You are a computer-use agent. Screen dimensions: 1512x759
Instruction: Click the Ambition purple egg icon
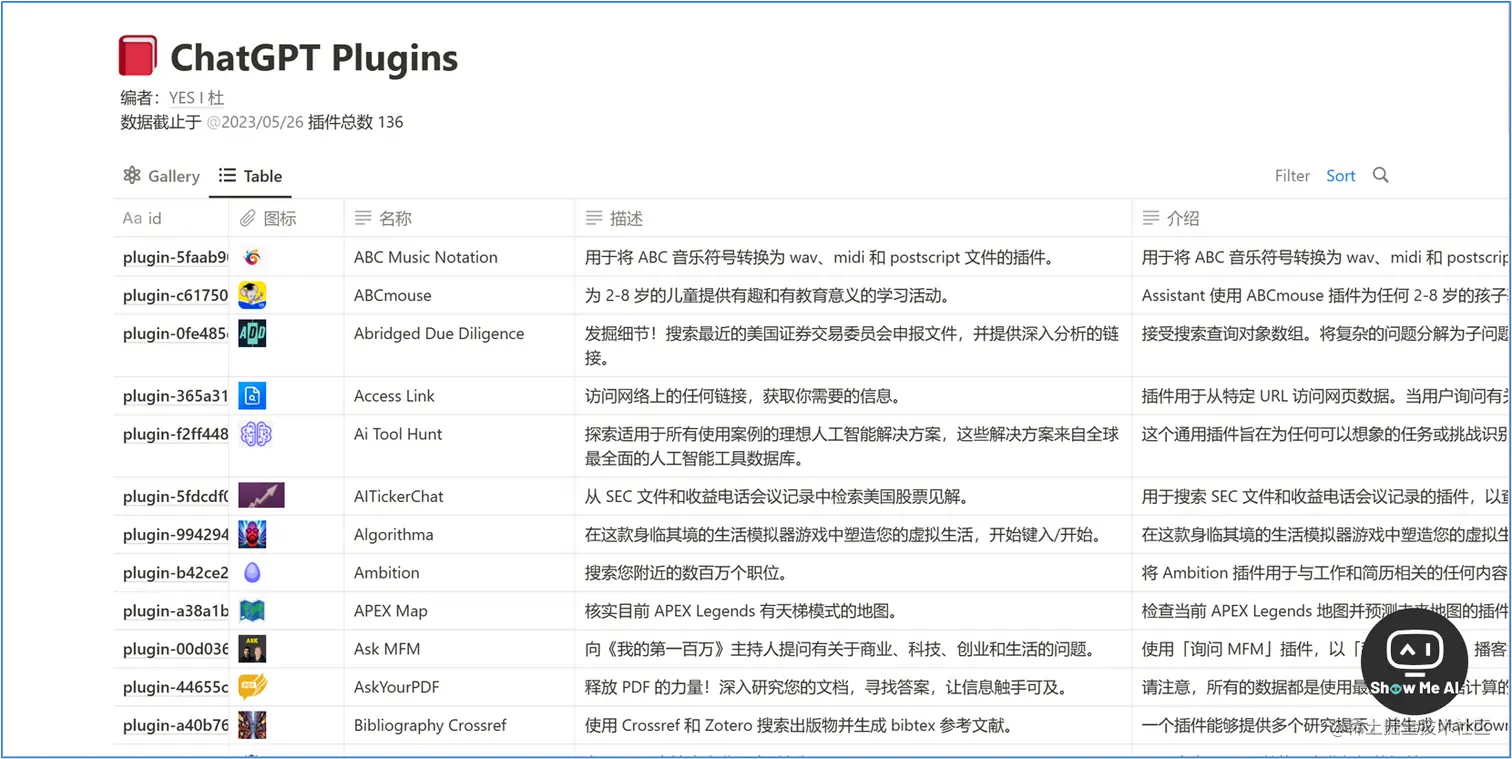[x=252, y=572]
